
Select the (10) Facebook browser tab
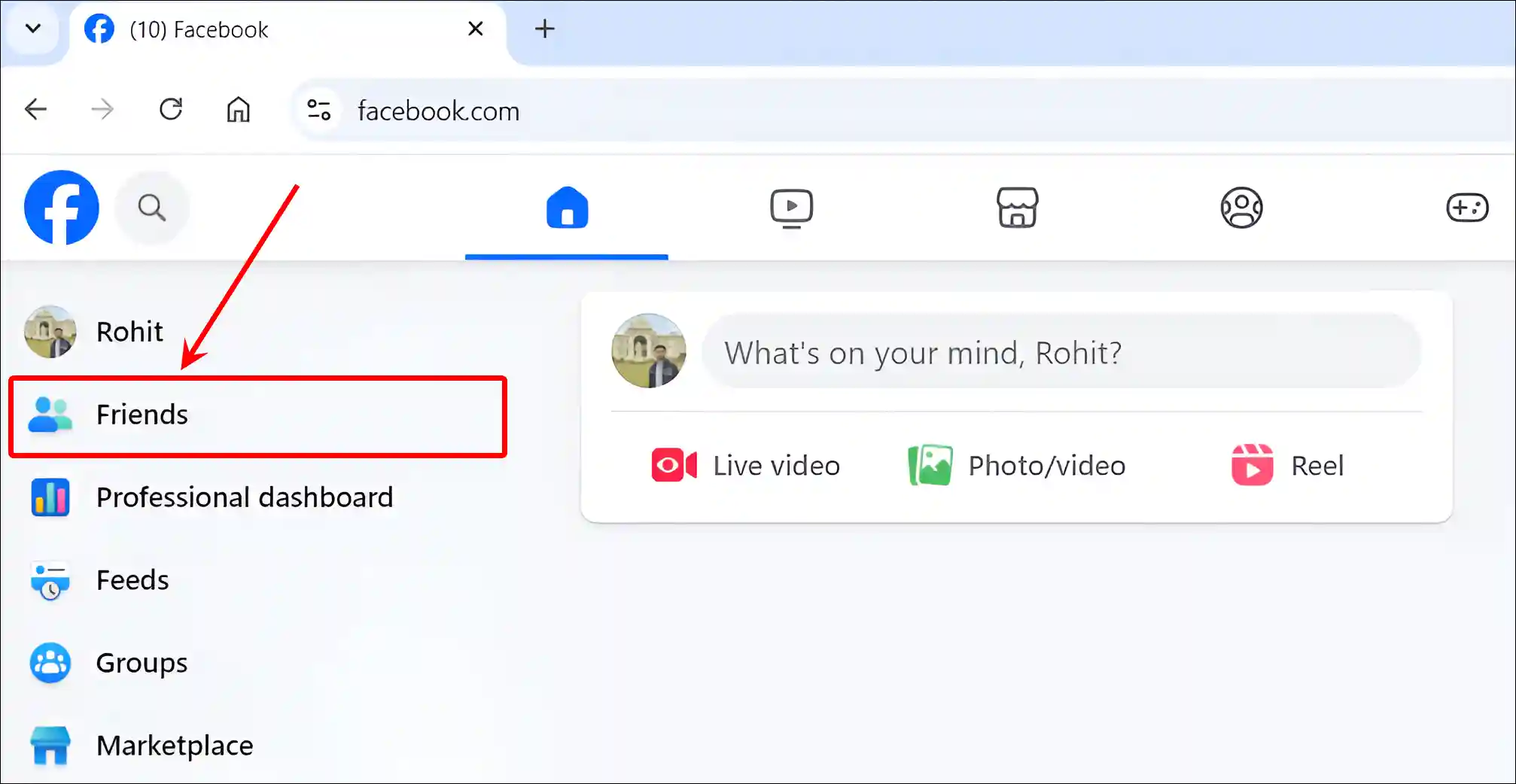click(x=288, y=31)
